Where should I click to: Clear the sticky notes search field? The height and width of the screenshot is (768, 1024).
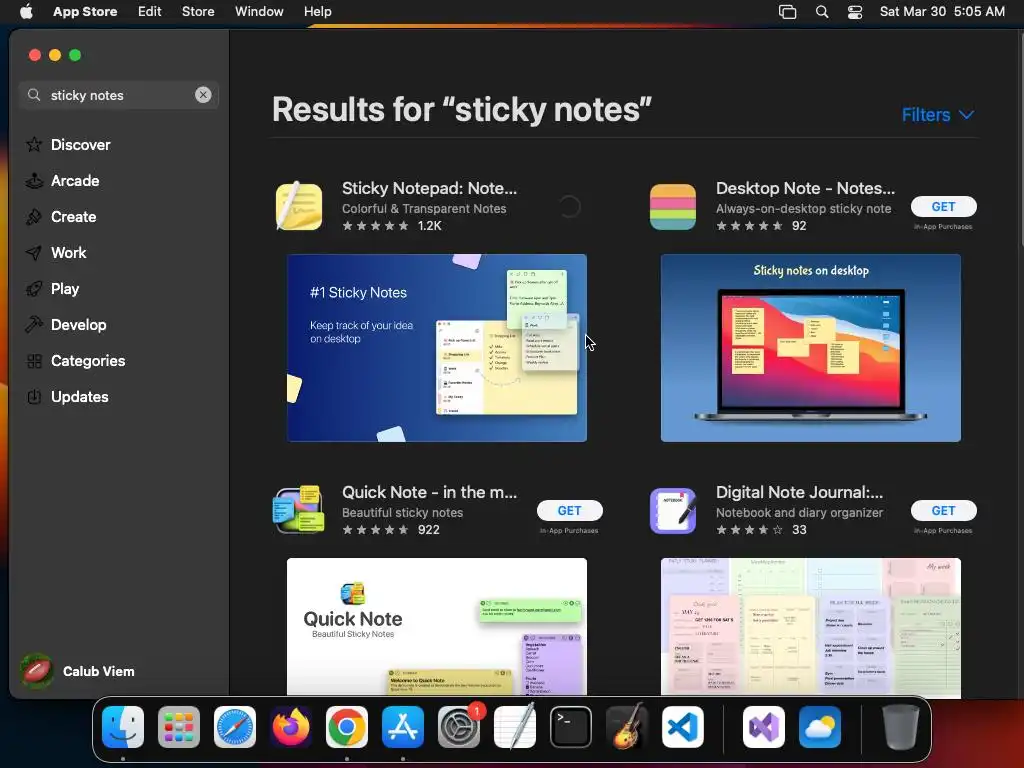[203, 95]
